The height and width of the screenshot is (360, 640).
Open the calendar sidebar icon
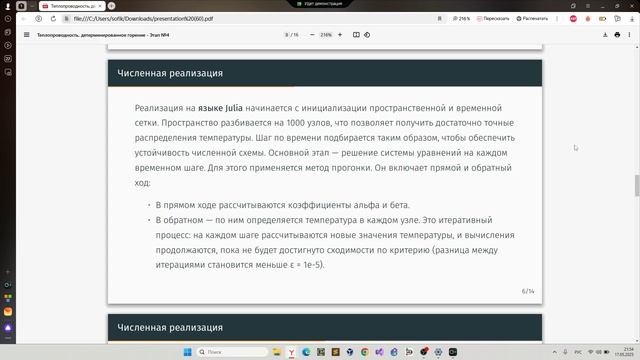pyautogui.click(x=8, y=59)
